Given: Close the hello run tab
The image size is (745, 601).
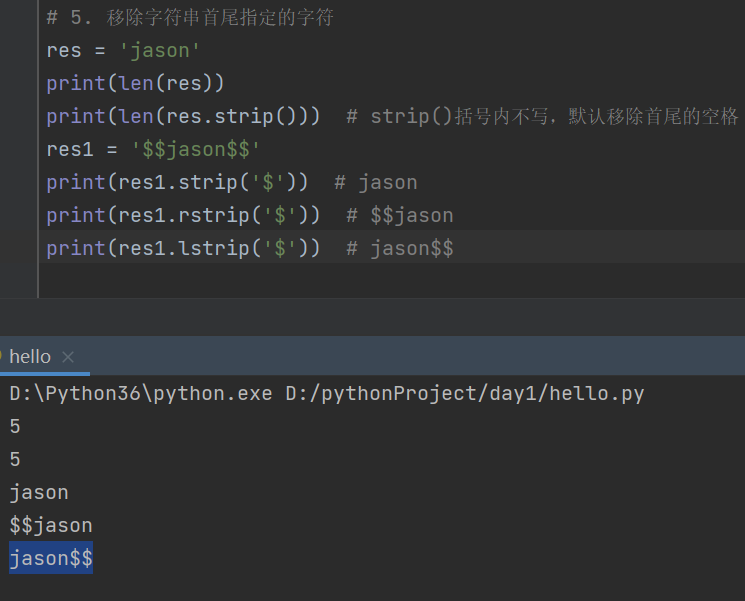Looking at the screenshot, I should coord(68,357).
